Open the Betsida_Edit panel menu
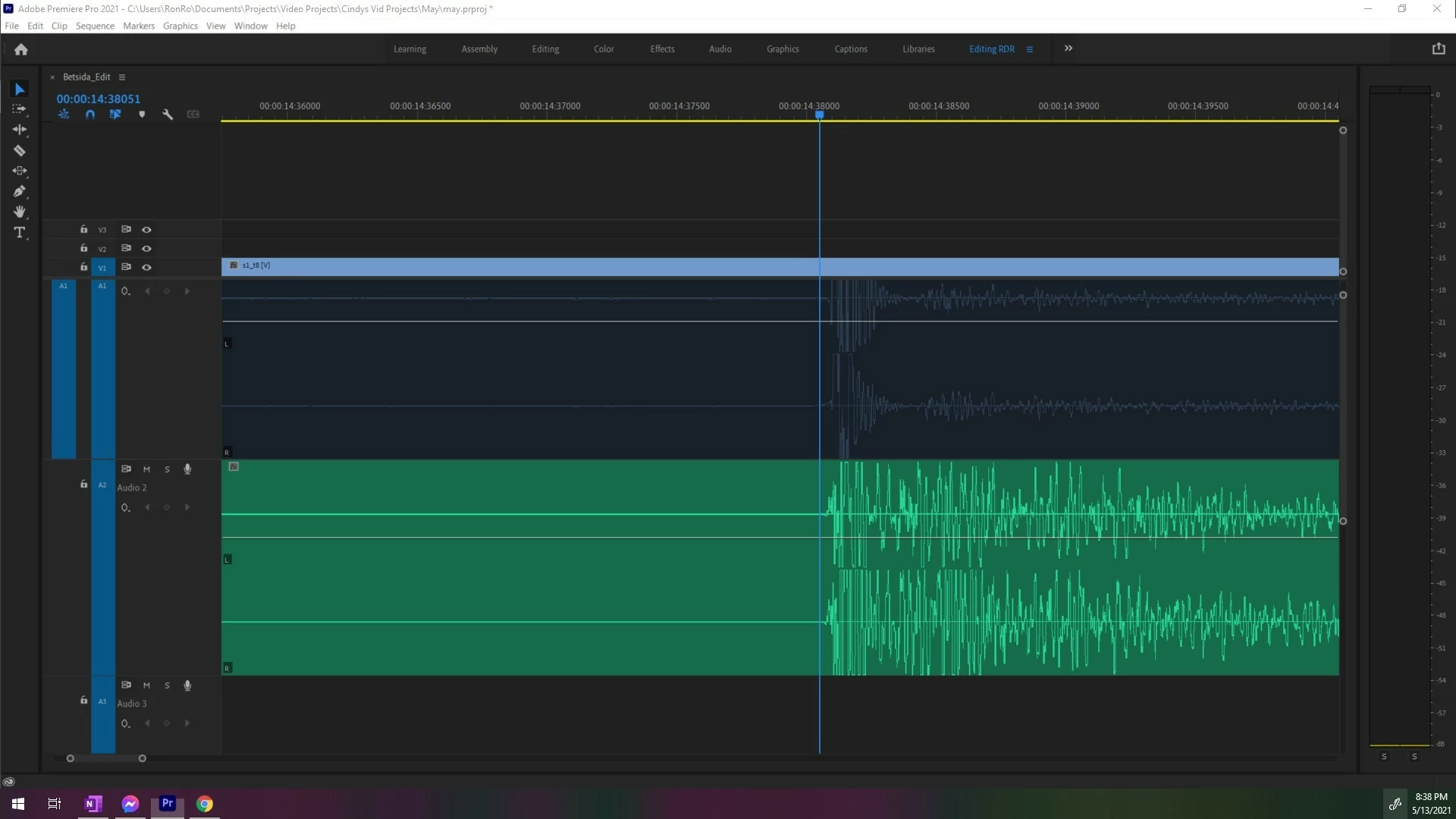Image resolution: width=1456 pixels, height=819 pixels. point(122,77)
